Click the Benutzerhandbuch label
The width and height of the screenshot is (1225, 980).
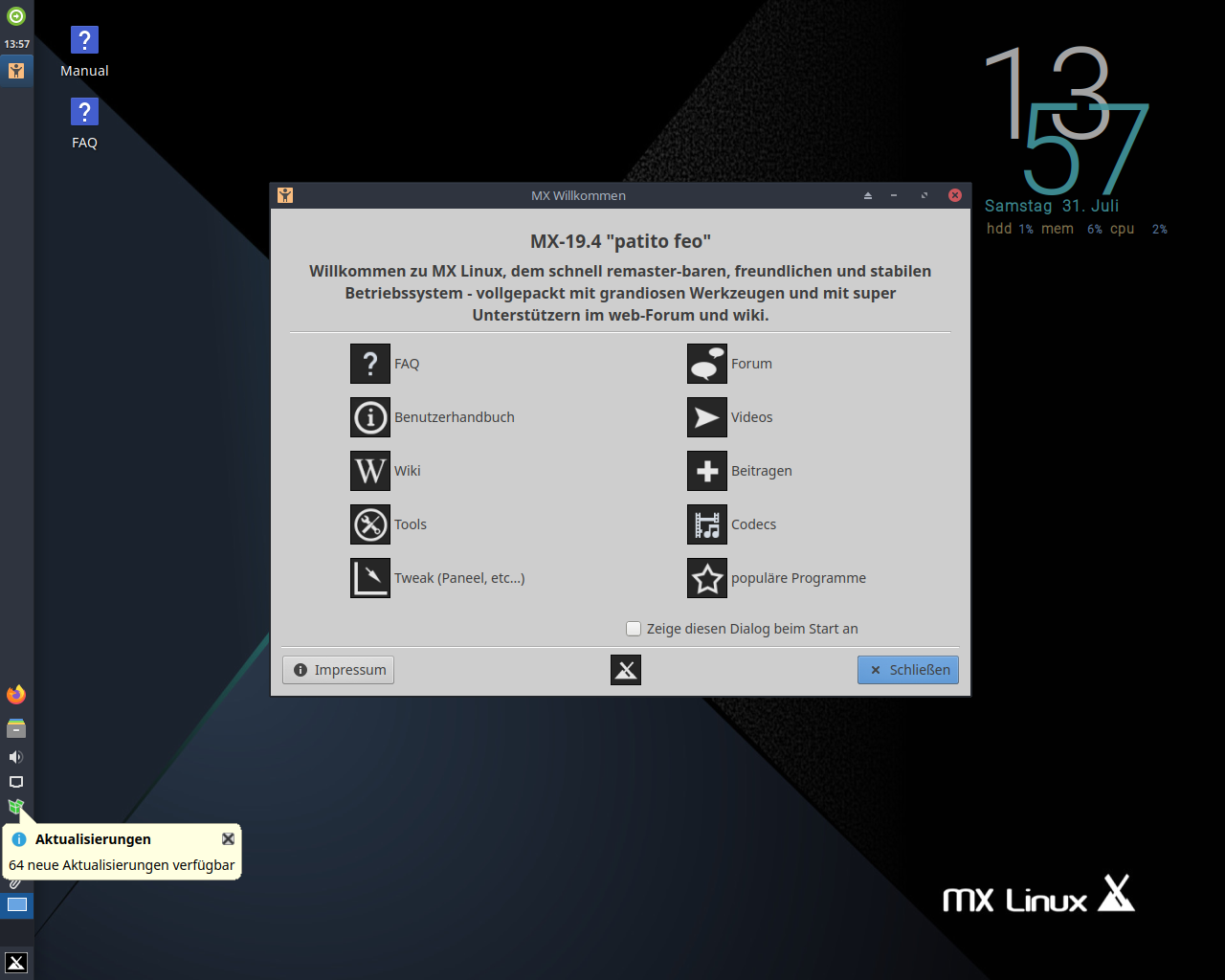click(455, 417)
